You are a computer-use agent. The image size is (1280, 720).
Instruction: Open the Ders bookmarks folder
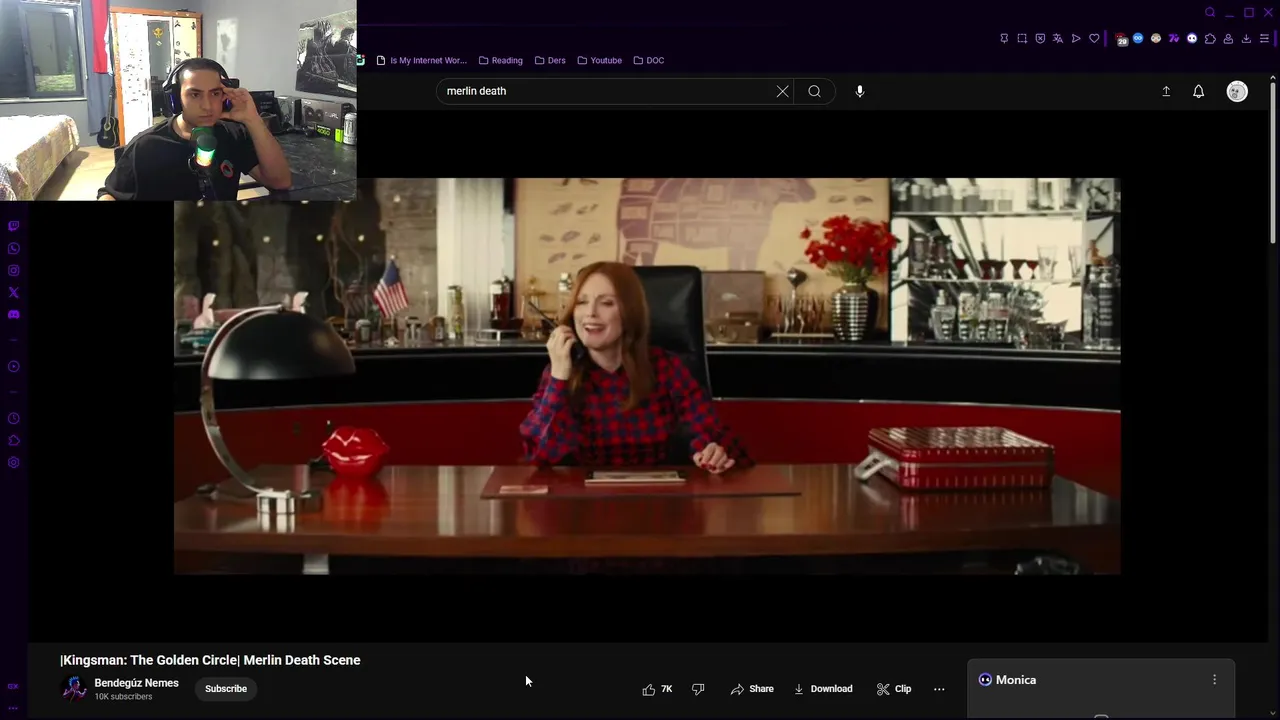point(550,60)
